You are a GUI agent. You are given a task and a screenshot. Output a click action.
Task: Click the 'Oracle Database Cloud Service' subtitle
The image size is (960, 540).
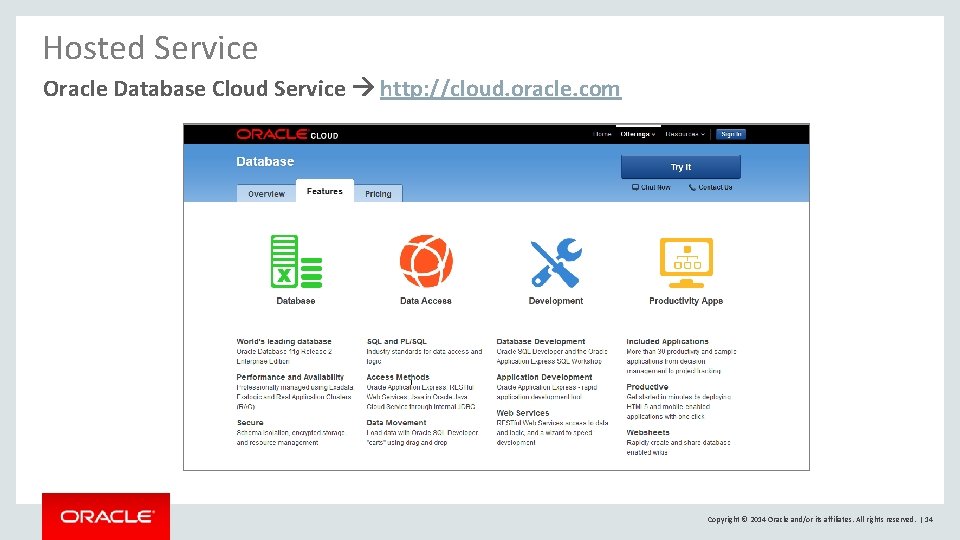194,89
